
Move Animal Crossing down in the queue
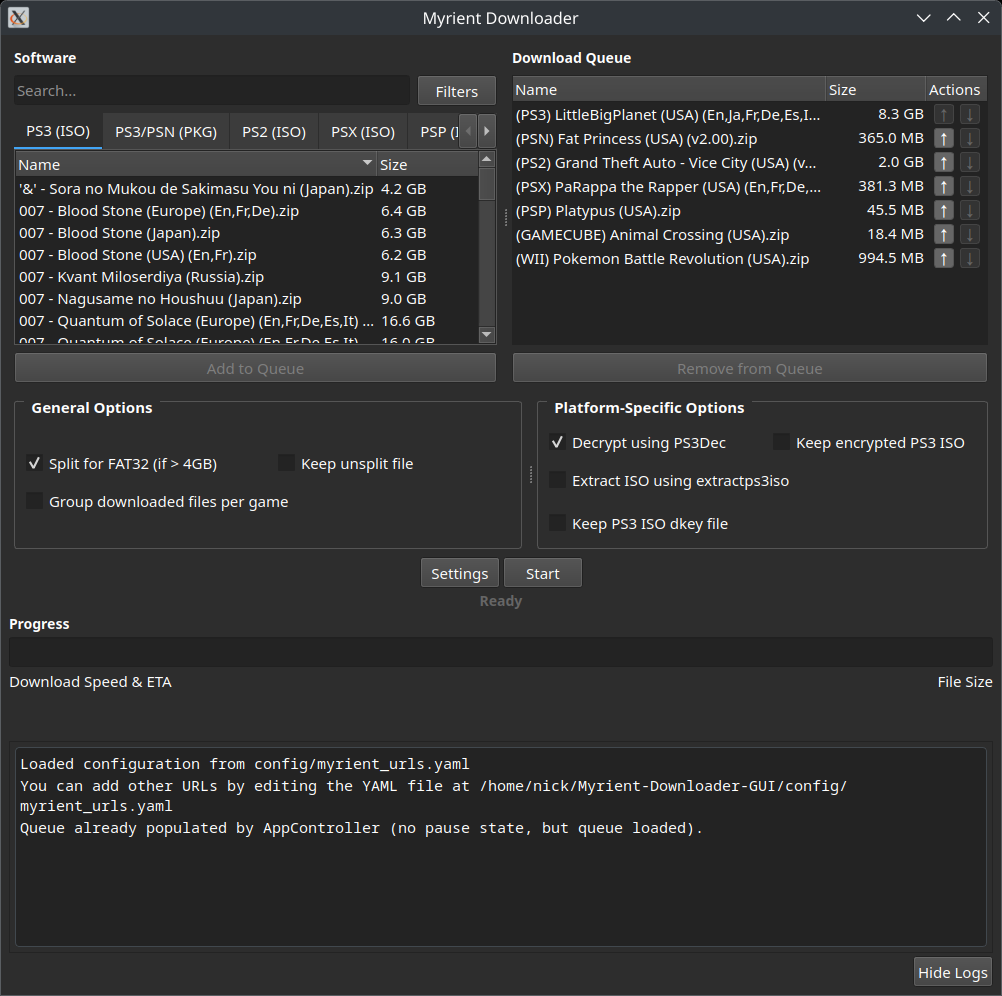pos(969,234)
